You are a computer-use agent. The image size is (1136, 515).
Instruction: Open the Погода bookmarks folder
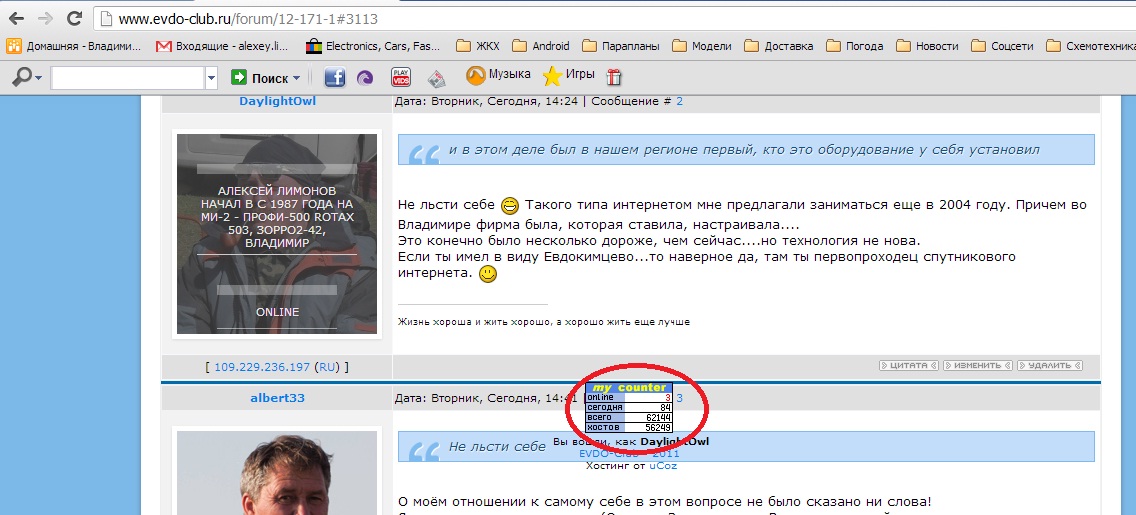click(855, 46)
